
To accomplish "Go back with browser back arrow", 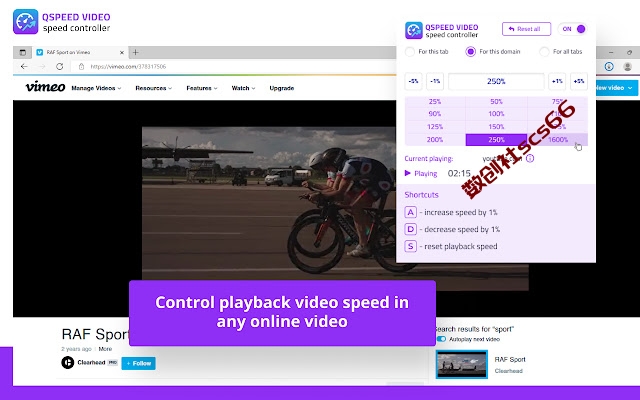I will coord(24,66).
